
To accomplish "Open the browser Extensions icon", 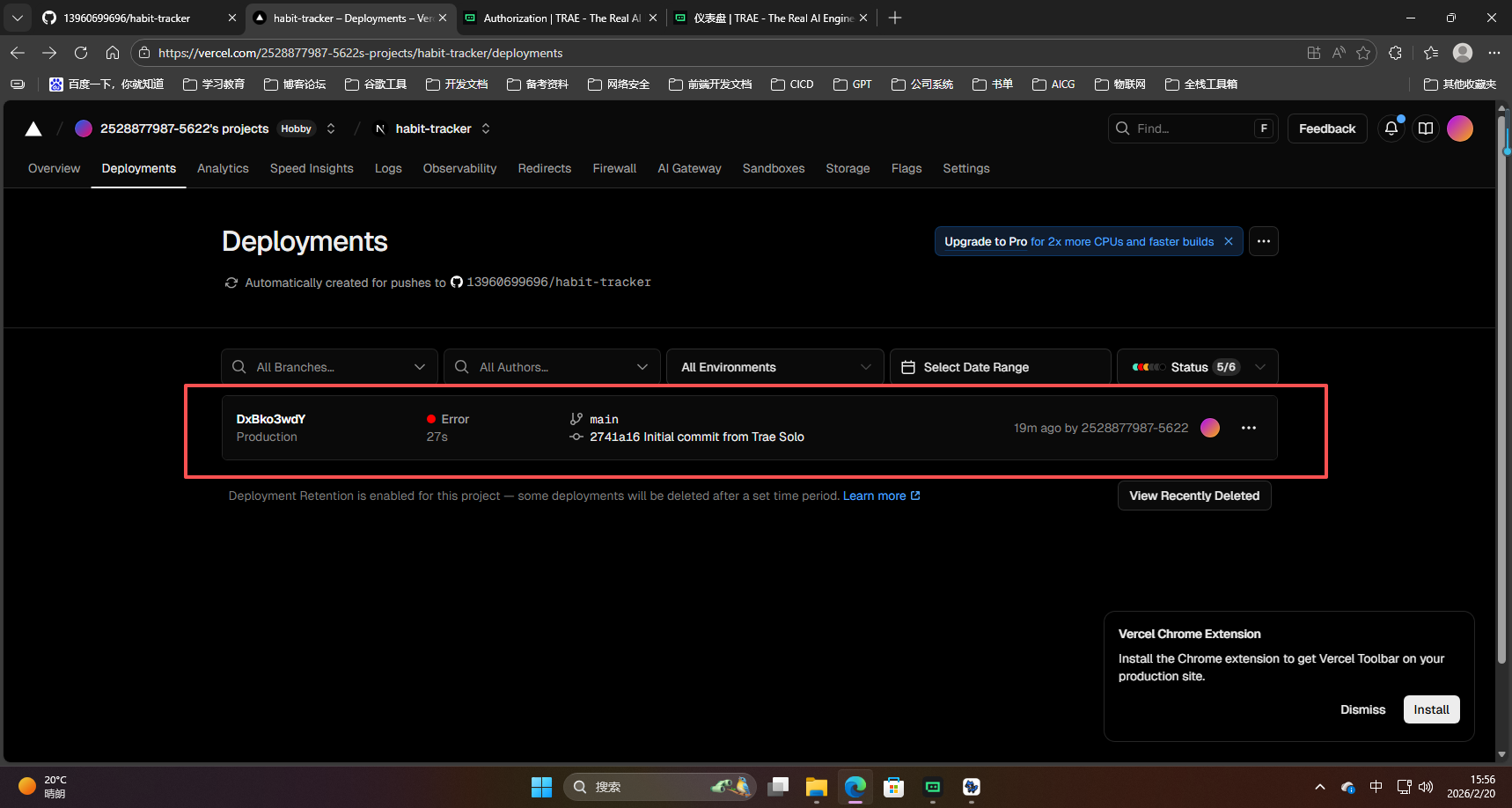I will coord(1395,53).
